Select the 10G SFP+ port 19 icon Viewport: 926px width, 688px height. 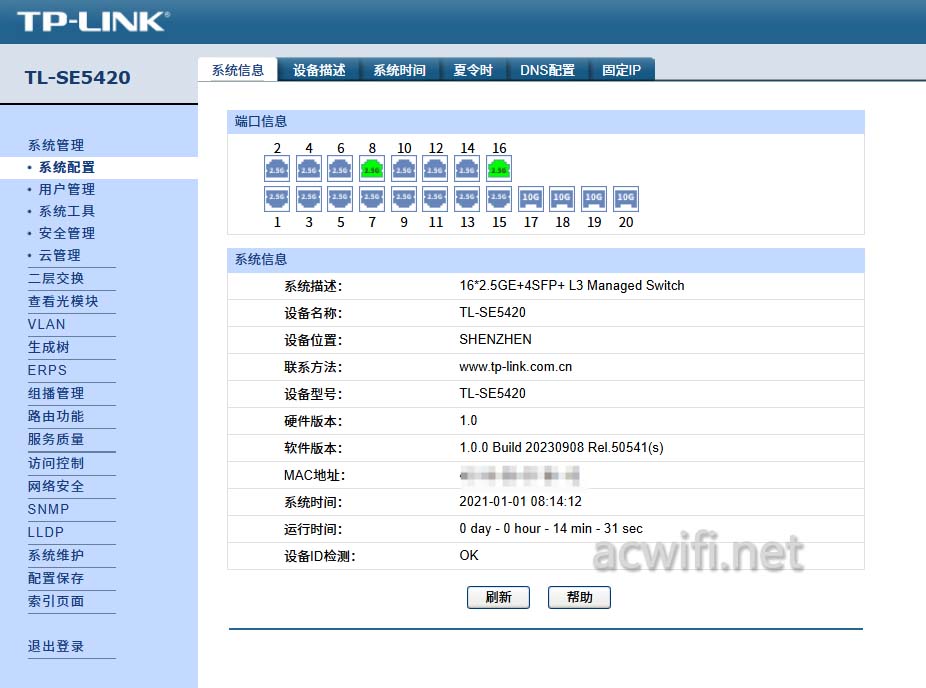click(x=594, y=198)
